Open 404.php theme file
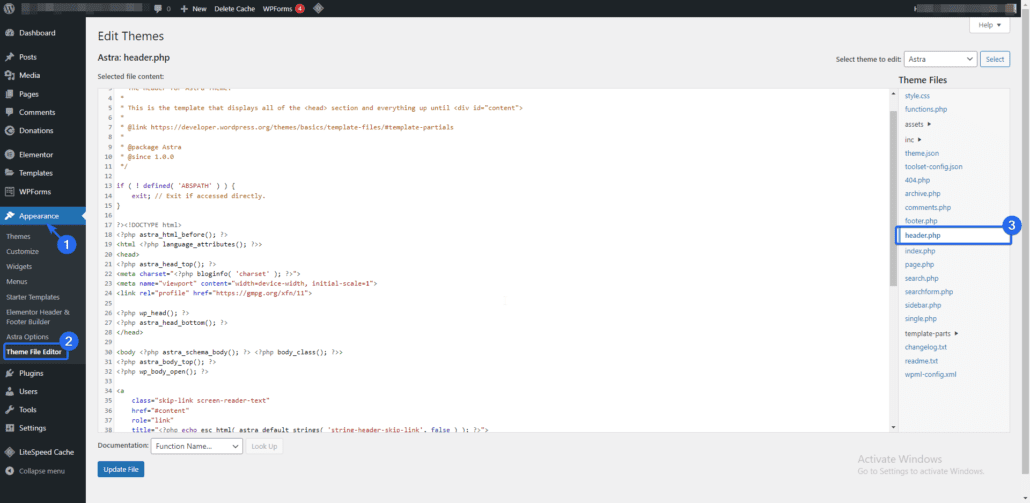This screenshot has width=1030, height=503. (917, 180)
